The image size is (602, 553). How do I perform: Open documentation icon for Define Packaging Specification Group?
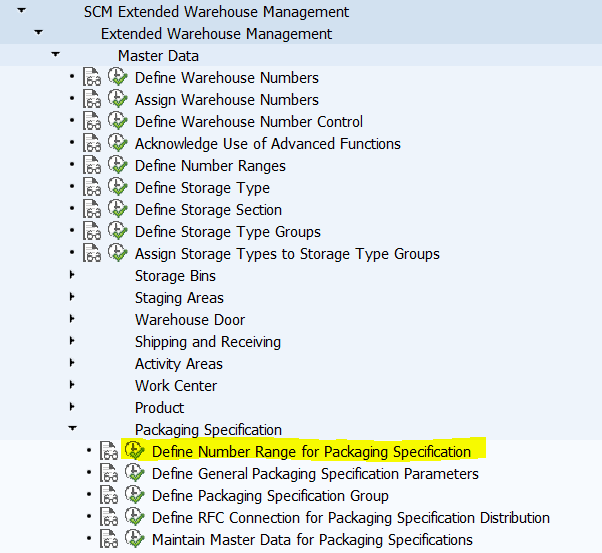pos(109,495)
